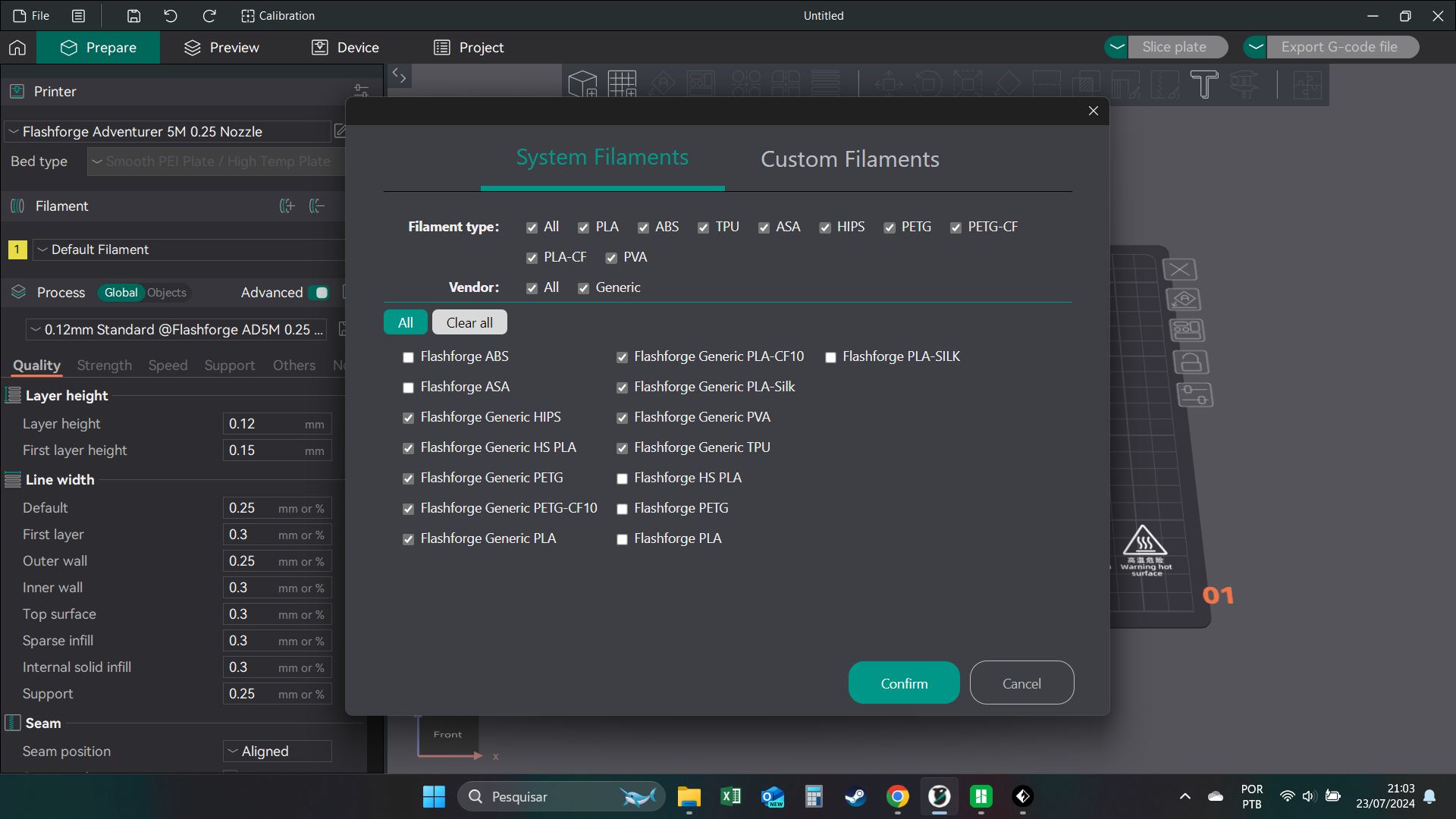
Task: Close the filament selection dialog
Action: (1094, 111)
